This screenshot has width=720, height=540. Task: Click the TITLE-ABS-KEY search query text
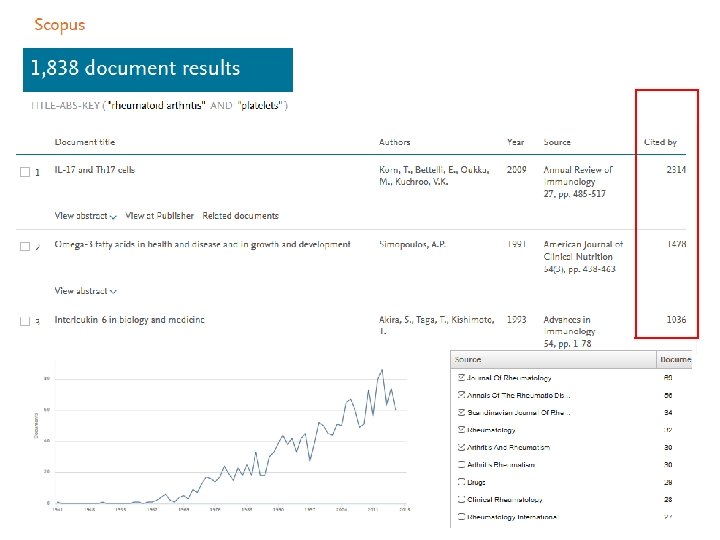click(x=159, y=106)
